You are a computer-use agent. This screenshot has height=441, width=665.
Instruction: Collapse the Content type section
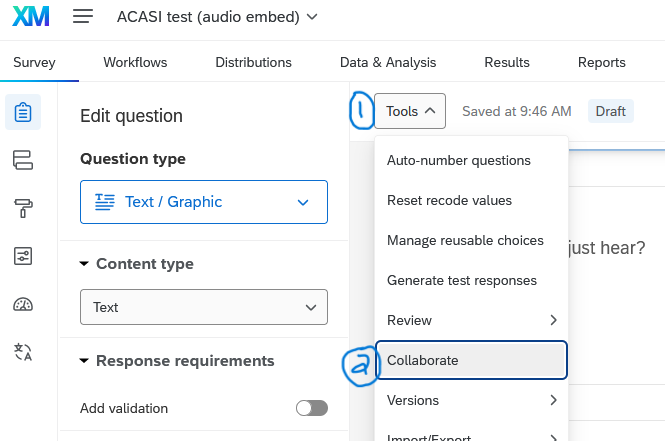tap(84, 264)
